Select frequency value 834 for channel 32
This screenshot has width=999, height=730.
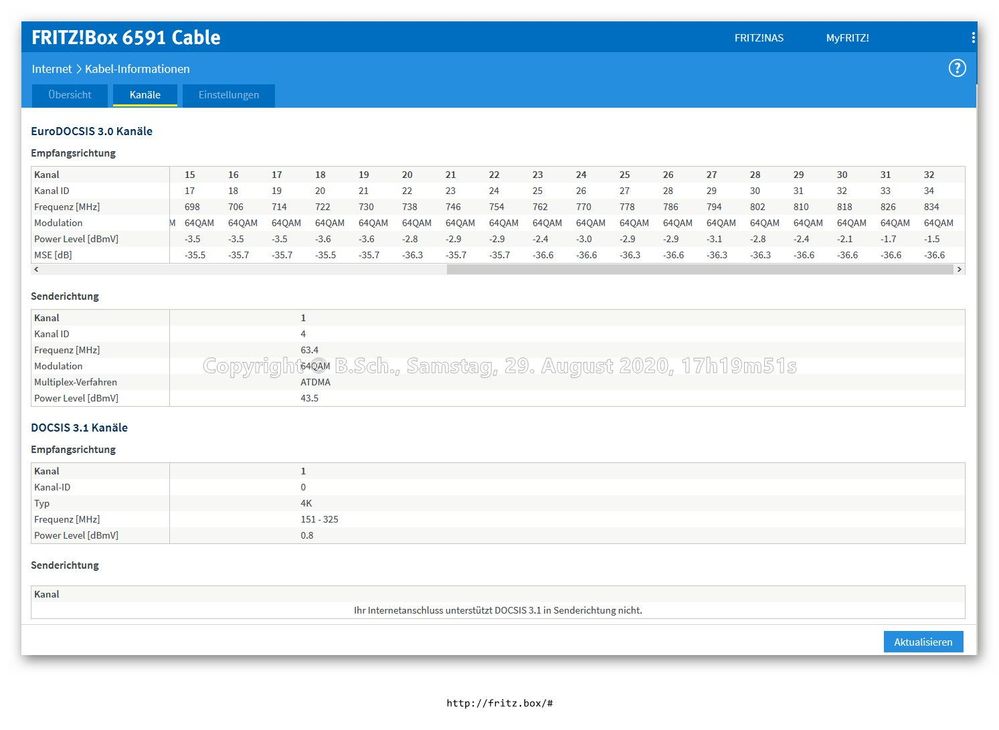(931, 207)
